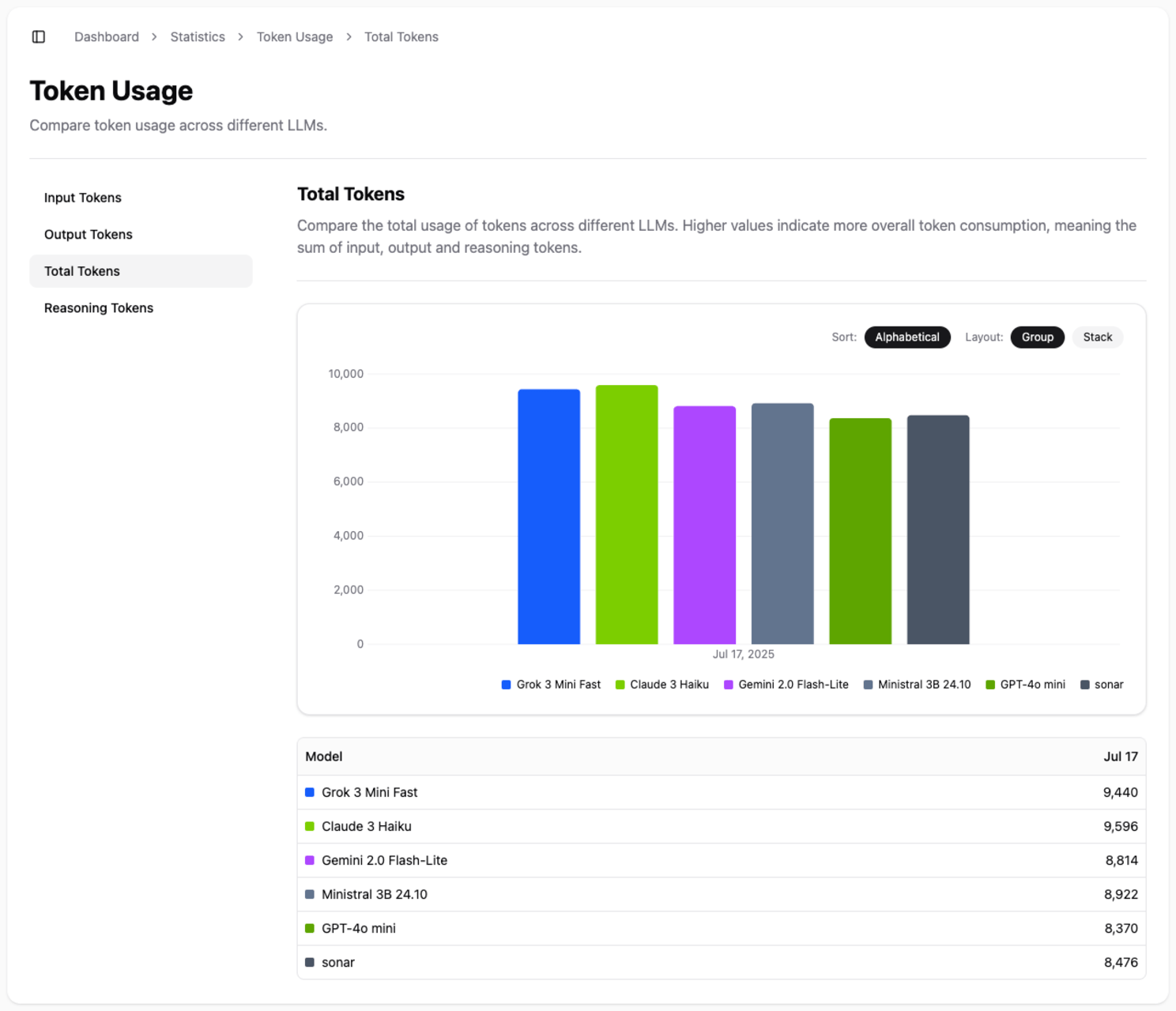Click GPT-4o mini legend swatch
The image size is (1176, 1011).
coord(990,685)
